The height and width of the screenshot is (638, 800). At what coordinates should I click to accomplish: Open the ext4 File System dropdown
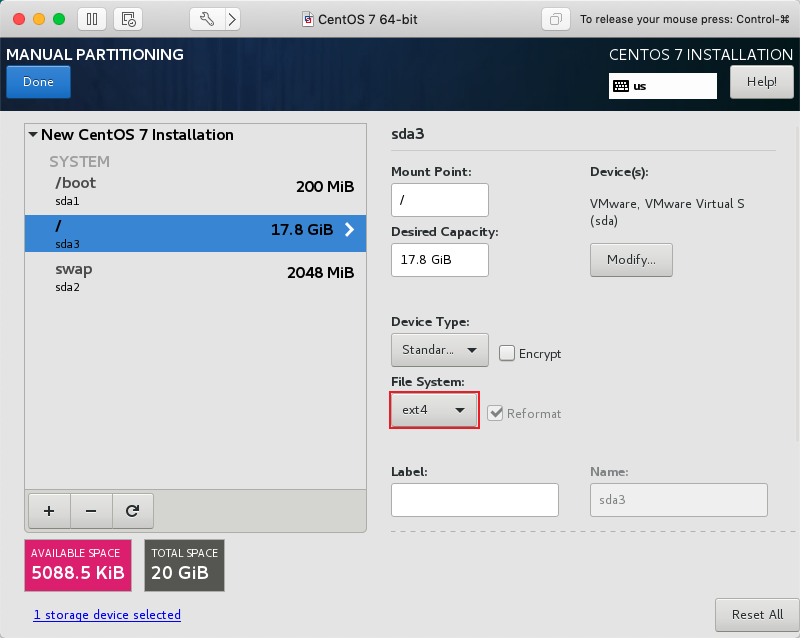434,410
